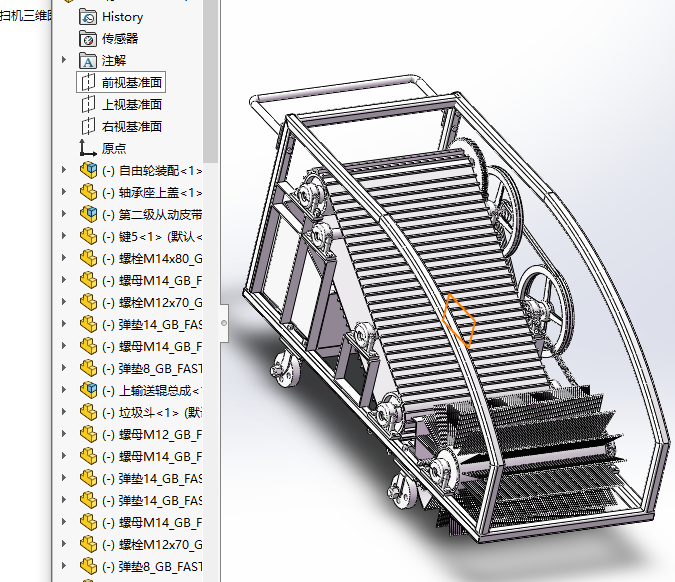Click the 第二级从动皮带 assembly icon
The height and width of the screenshot is (582, 675).
(88, 214)
